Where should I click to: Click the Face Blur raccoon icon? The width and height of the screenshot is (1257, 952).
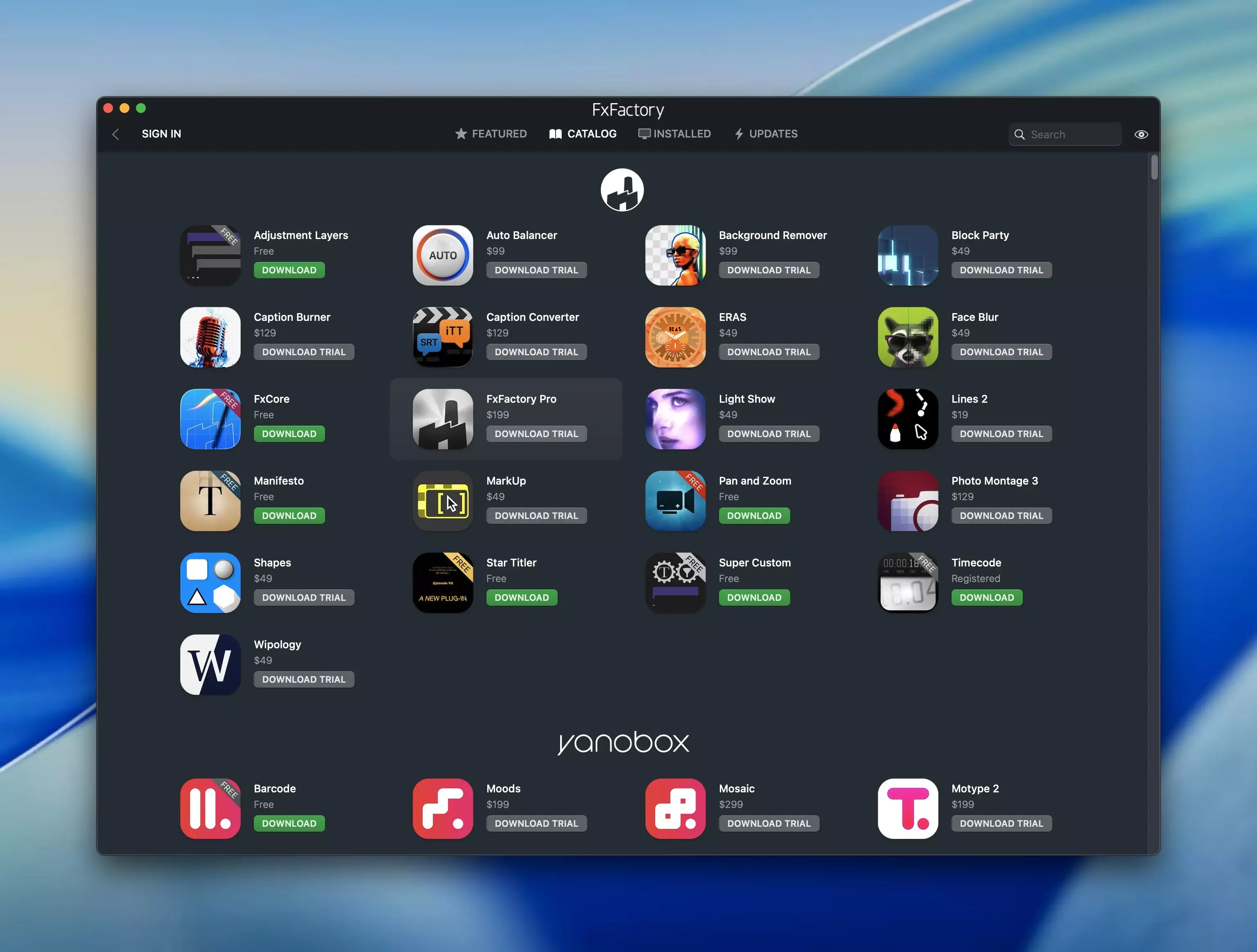[x=907, y=337]
